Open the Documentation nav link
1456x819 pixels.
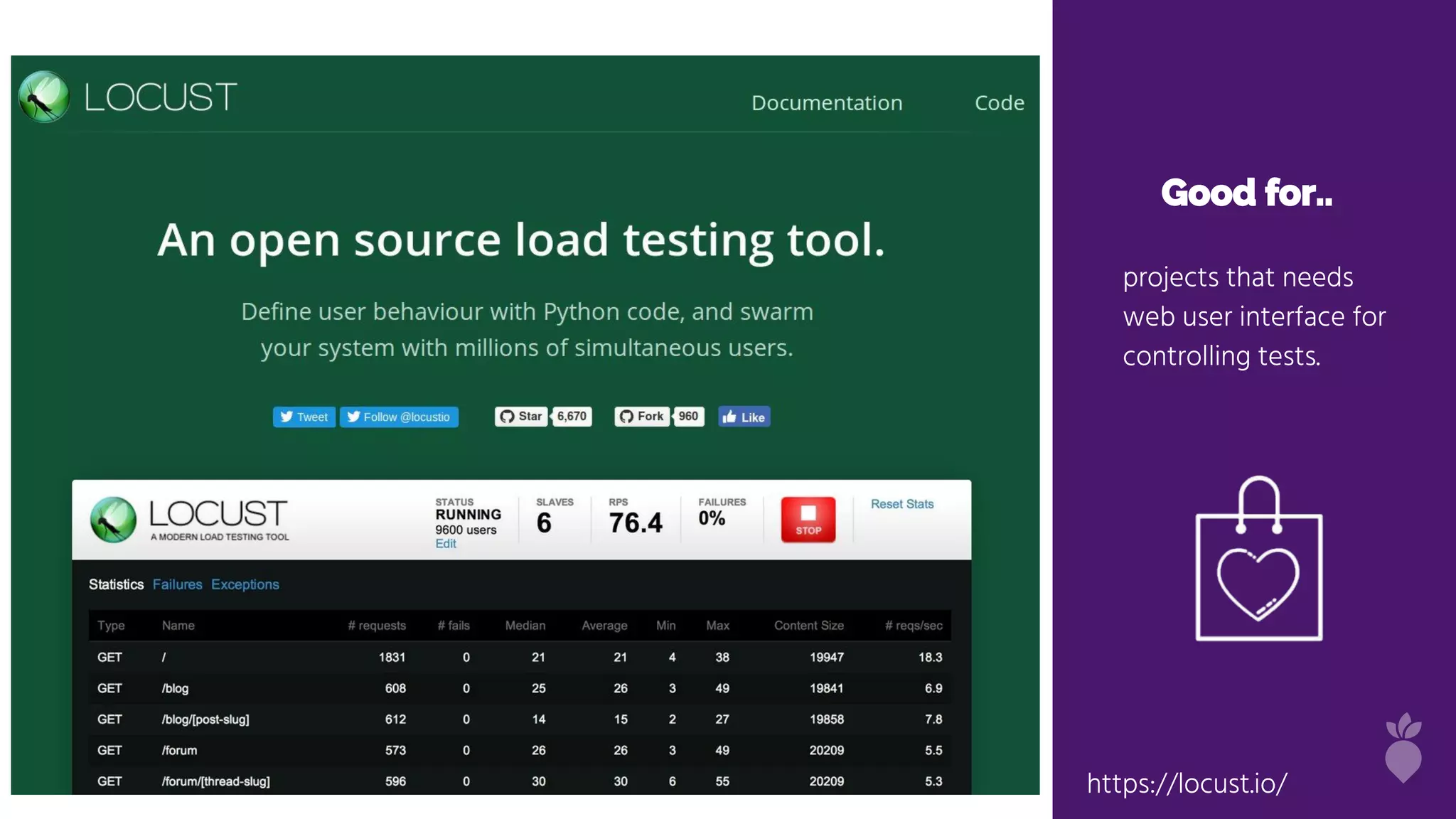[x=827, y=103]
